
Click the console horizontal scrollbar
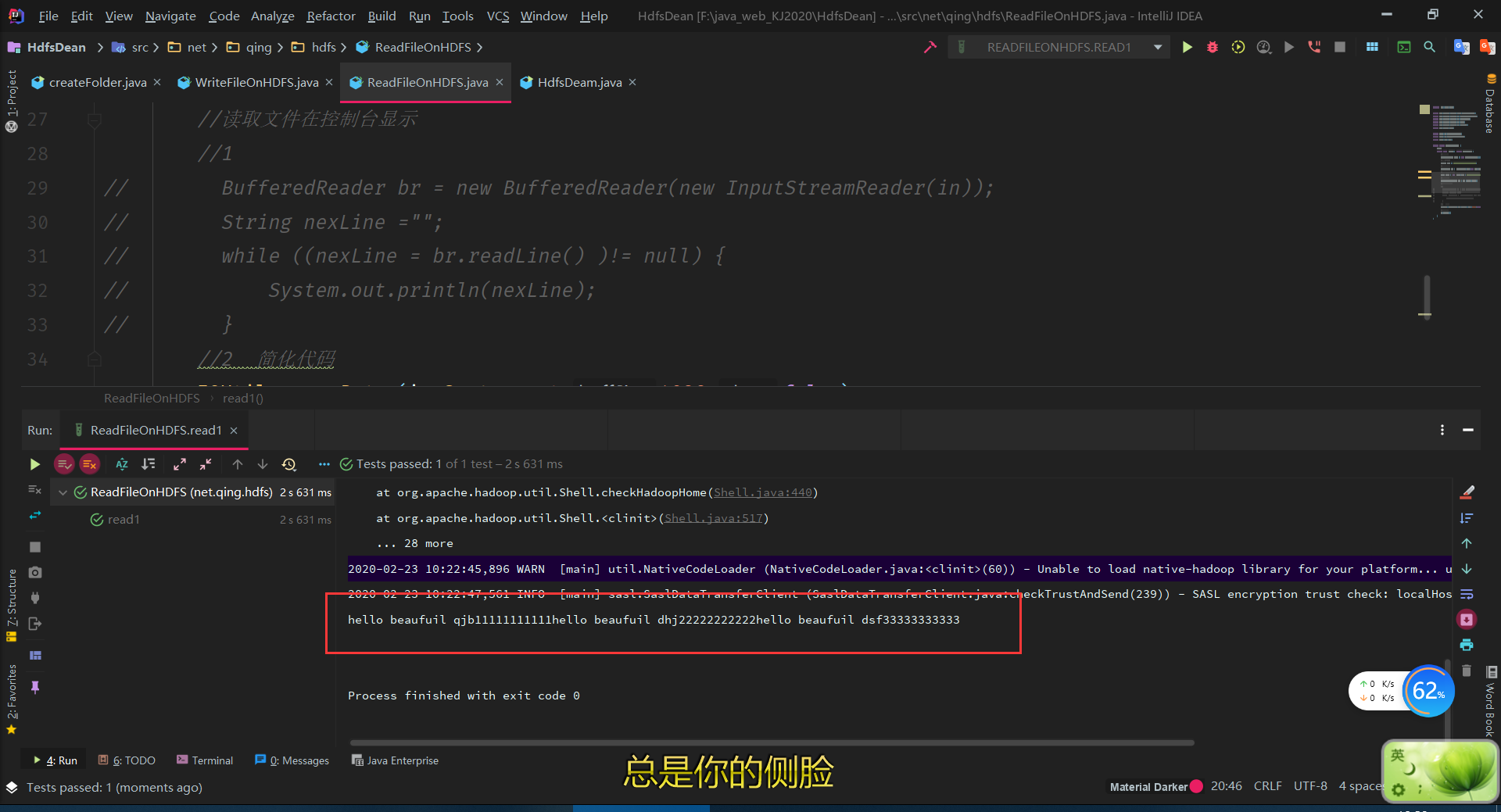click(x=772, y=742)
